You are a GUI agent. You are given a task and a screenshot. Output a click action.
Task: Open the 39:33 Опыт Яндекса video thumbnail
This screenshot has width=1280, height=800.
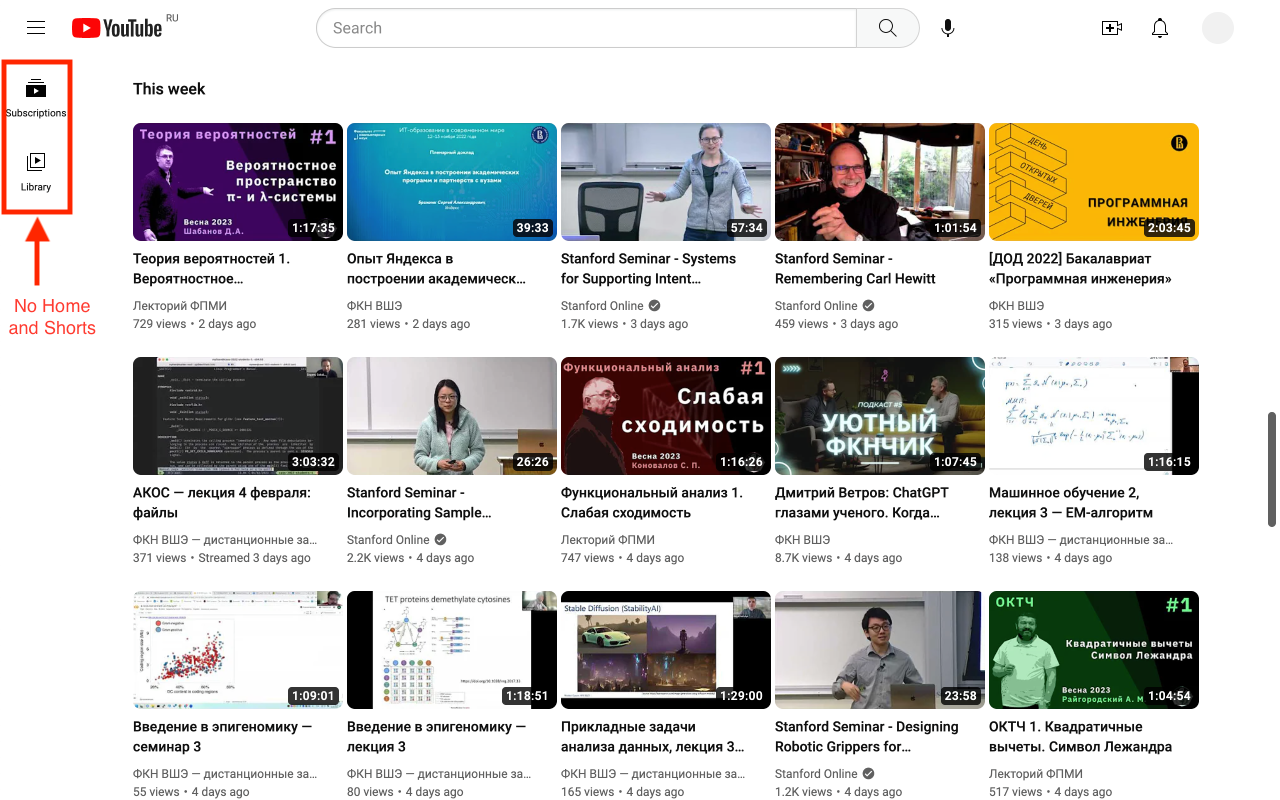(452, 182)
